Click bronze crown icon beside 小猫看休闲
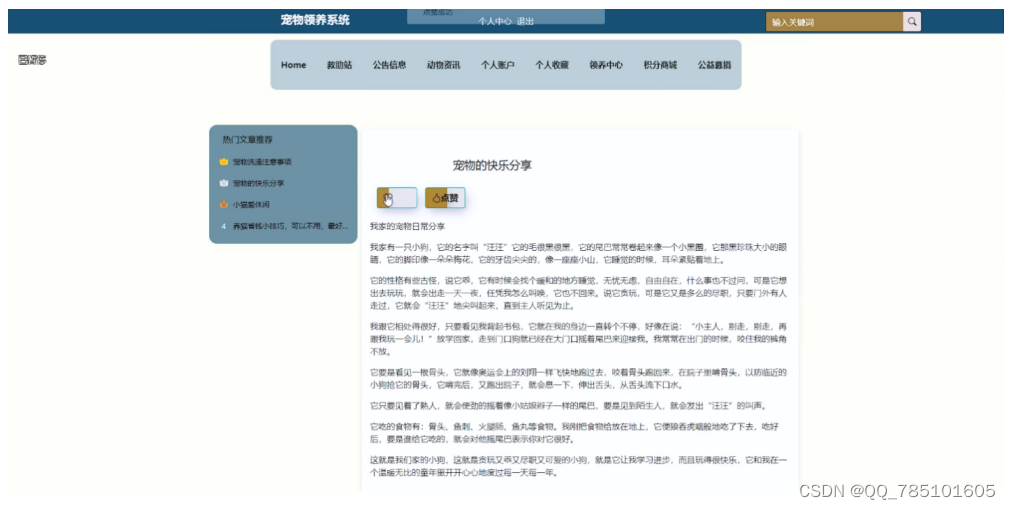This screenshot has width=1010, height=509. pyautogui.click(x=224, y=205)
